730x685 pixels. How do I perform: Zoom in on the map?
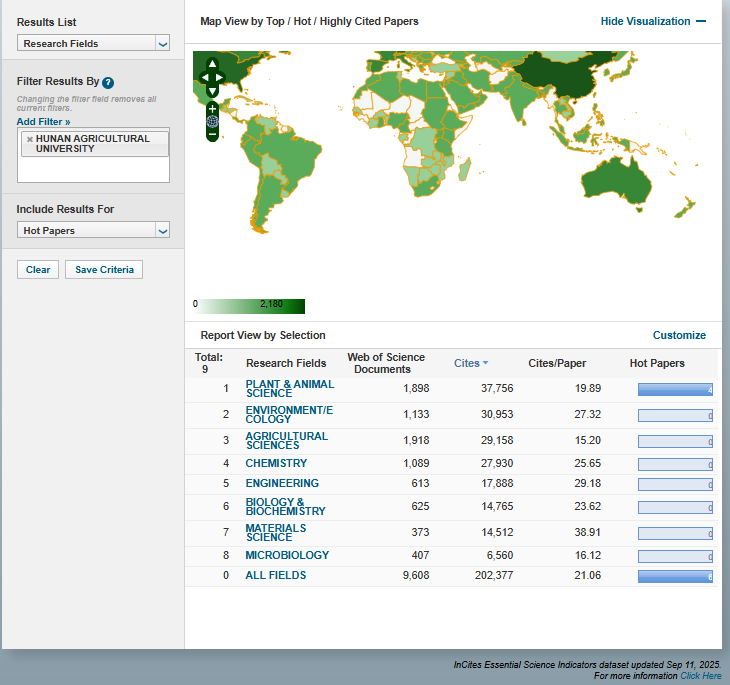coord(212,108)
